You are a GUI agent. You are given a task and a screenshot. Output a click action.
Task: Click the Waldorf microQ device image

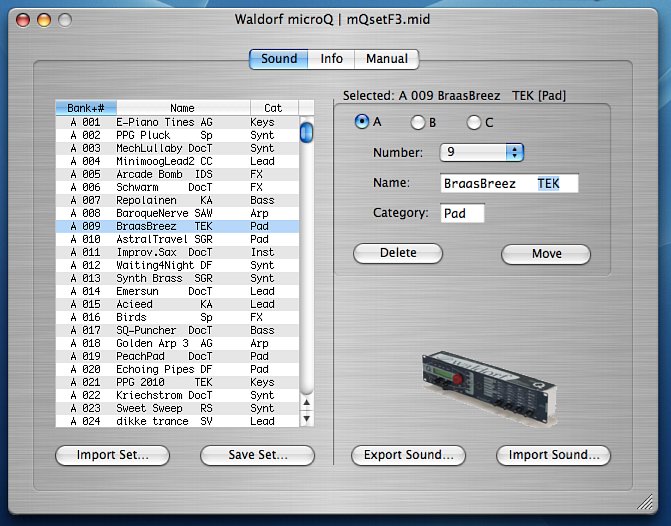(490, 388)
